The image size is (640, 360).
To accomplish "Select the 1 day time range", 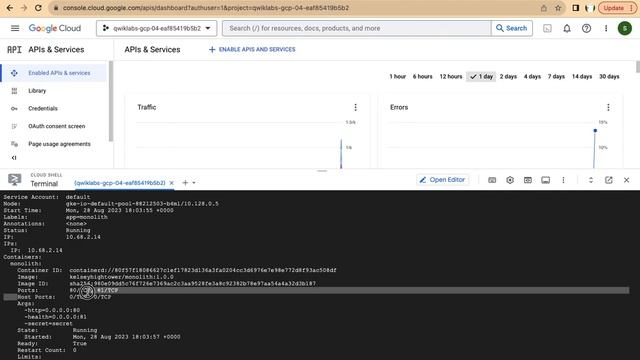I will coord(481,76).
